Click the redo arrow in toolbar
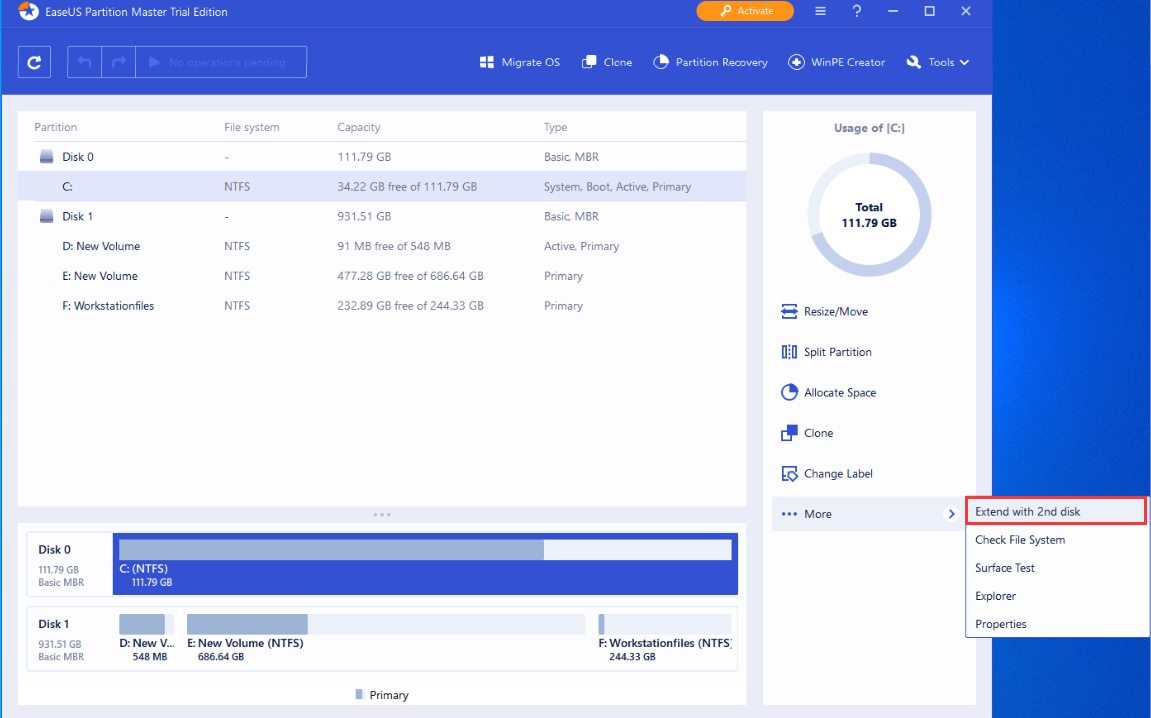The image size is (1151, 718). 118,62
